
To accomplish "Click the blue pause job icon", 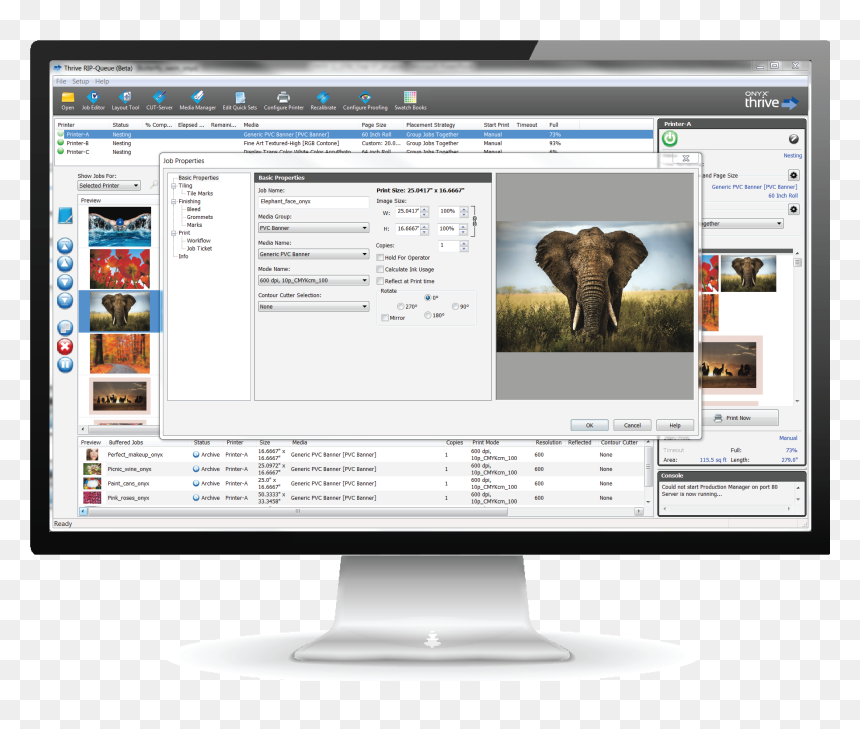I will [x=65, y=365].
